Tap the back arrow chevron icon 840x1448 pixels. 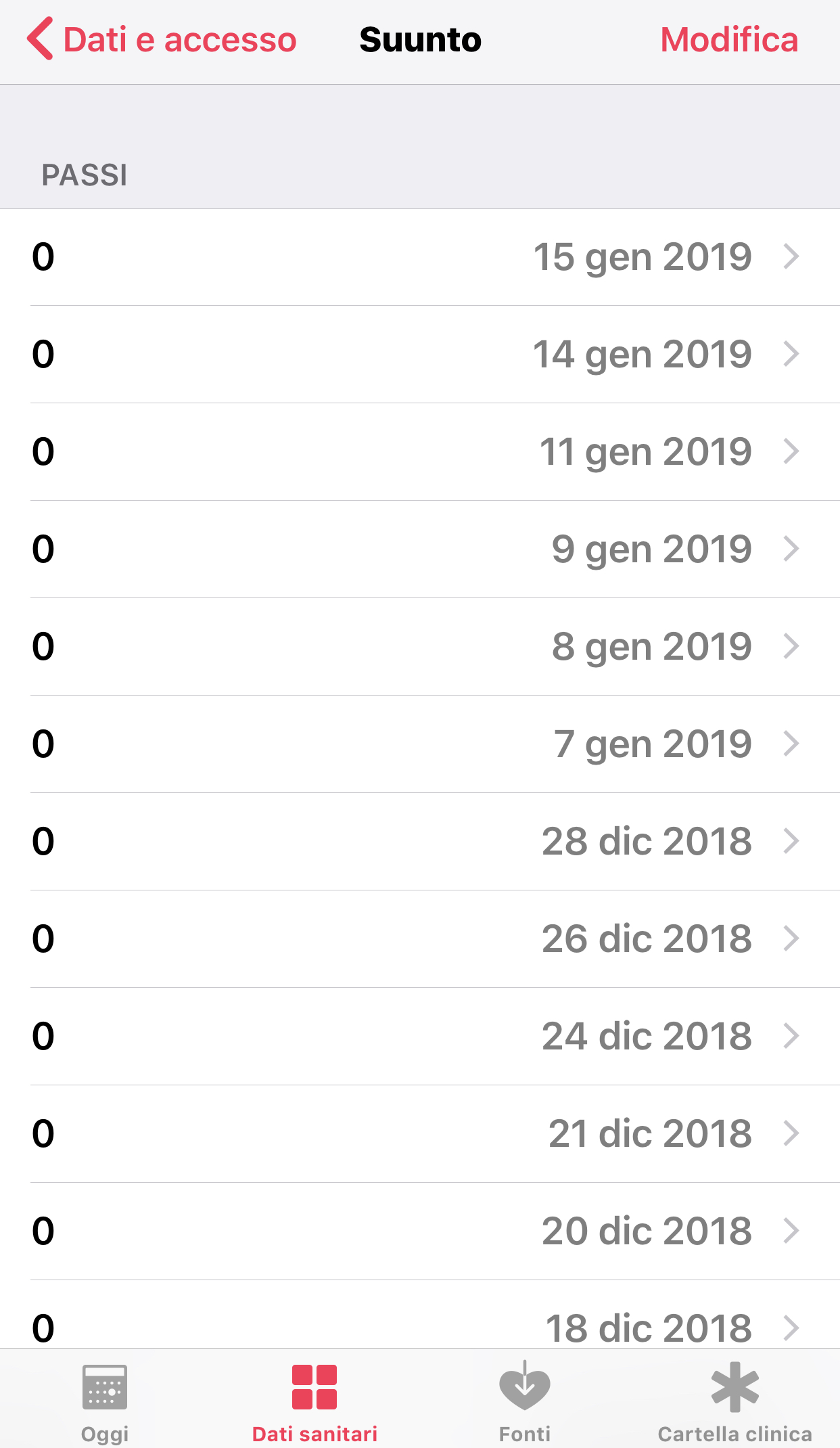pyautogui.click(x=41, y=39)
